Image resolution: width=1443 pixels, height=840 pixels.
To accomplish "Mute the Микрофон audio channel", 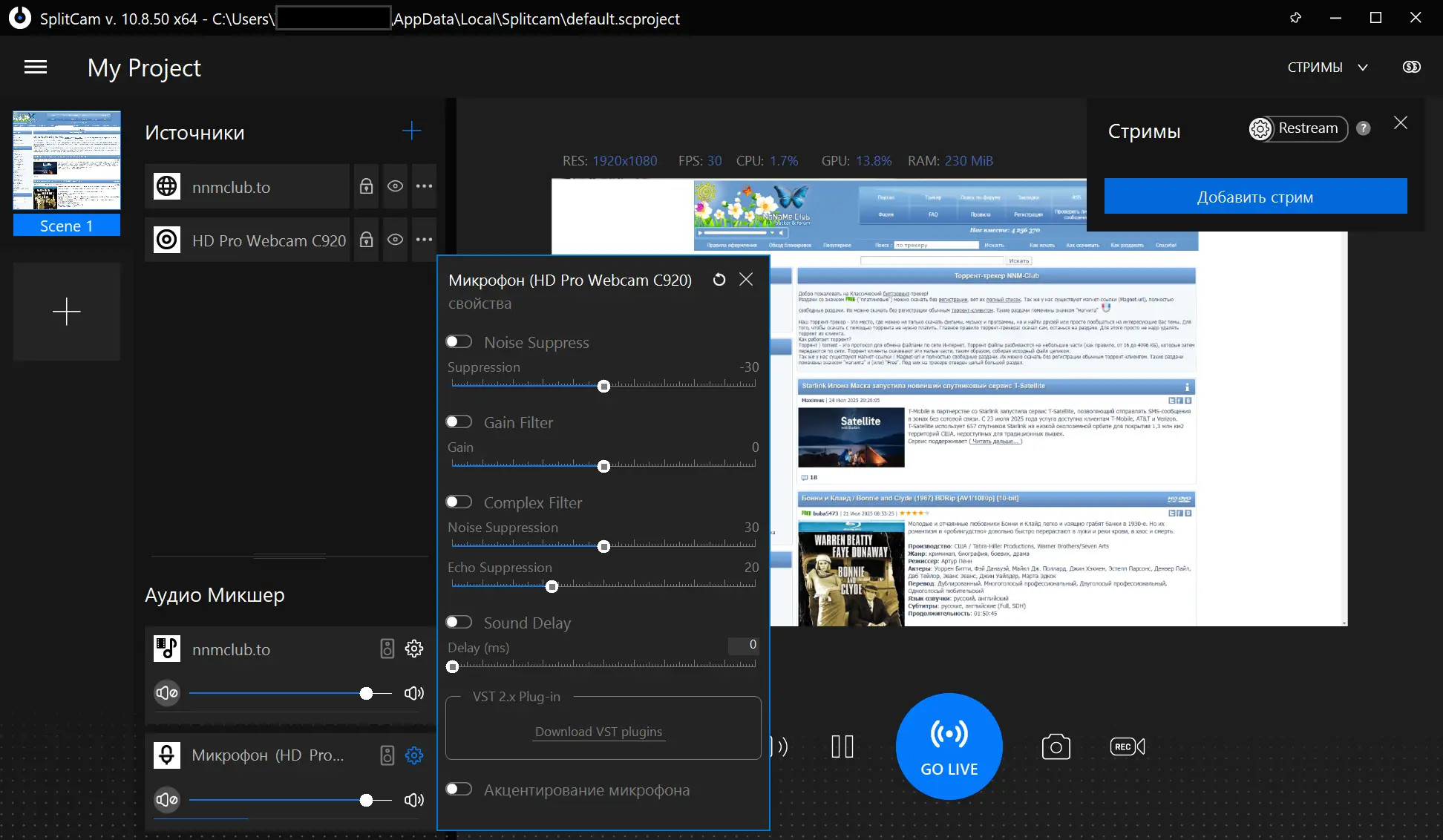I will (167, 799).
